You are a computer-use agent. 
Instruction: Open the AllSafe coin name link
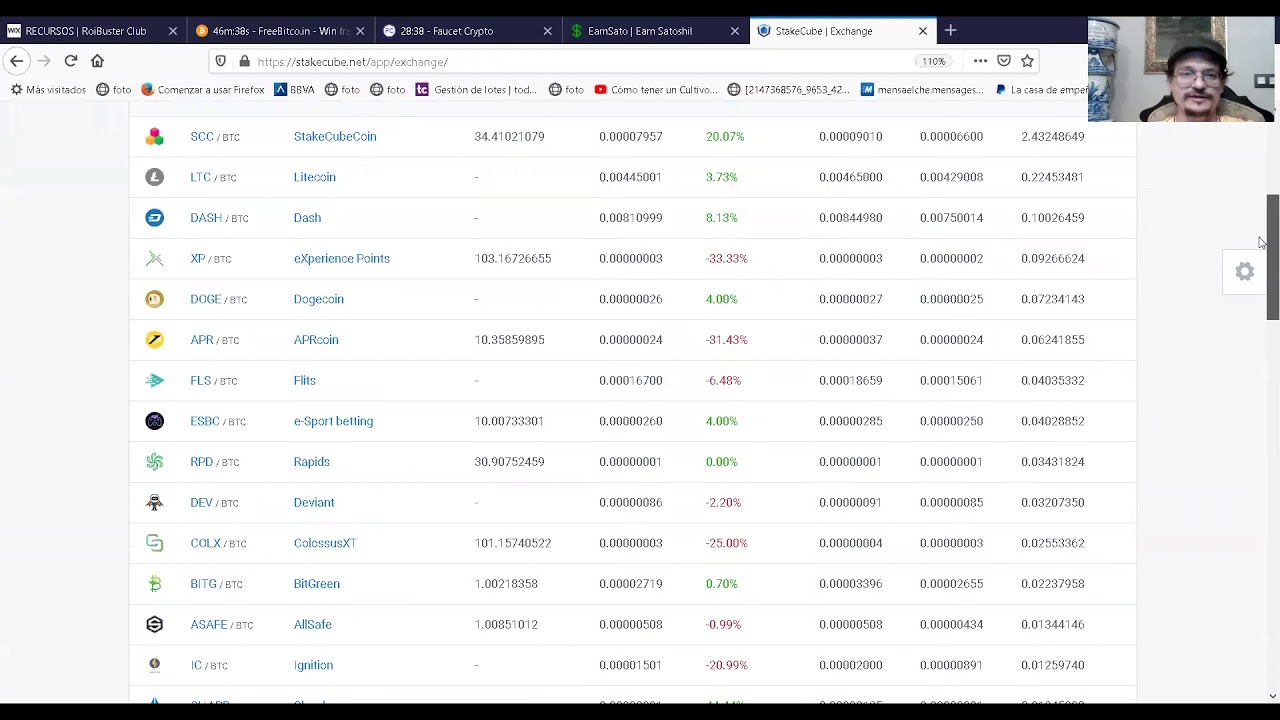(x=312, y=624)
